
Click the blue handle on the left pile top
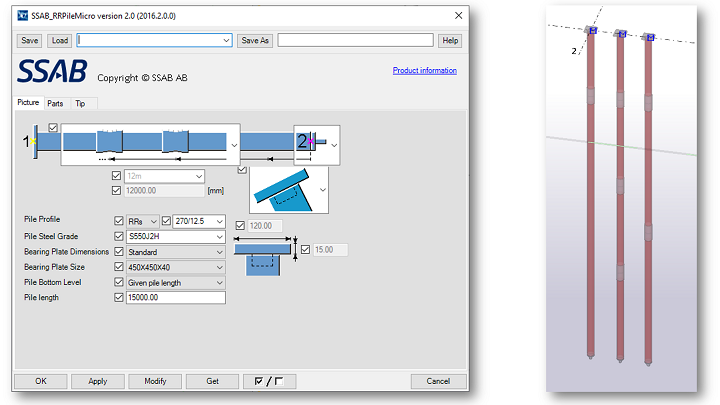click(x=593, y=30)
